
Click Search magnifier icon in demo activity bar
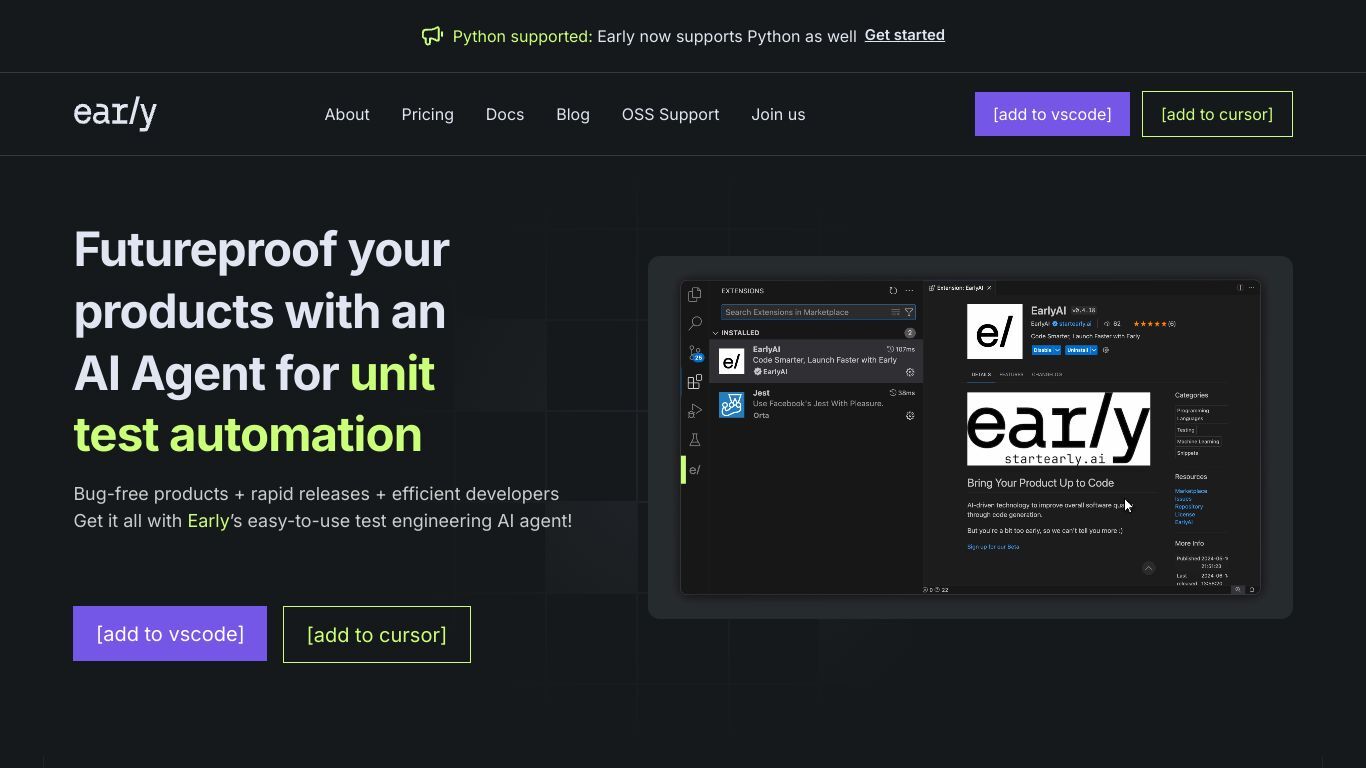695,324
